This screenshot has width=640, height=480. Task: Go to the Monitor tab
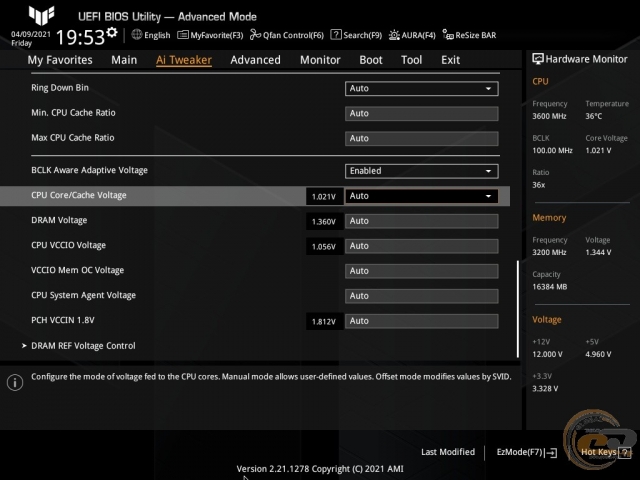click(x=320, y=60)
